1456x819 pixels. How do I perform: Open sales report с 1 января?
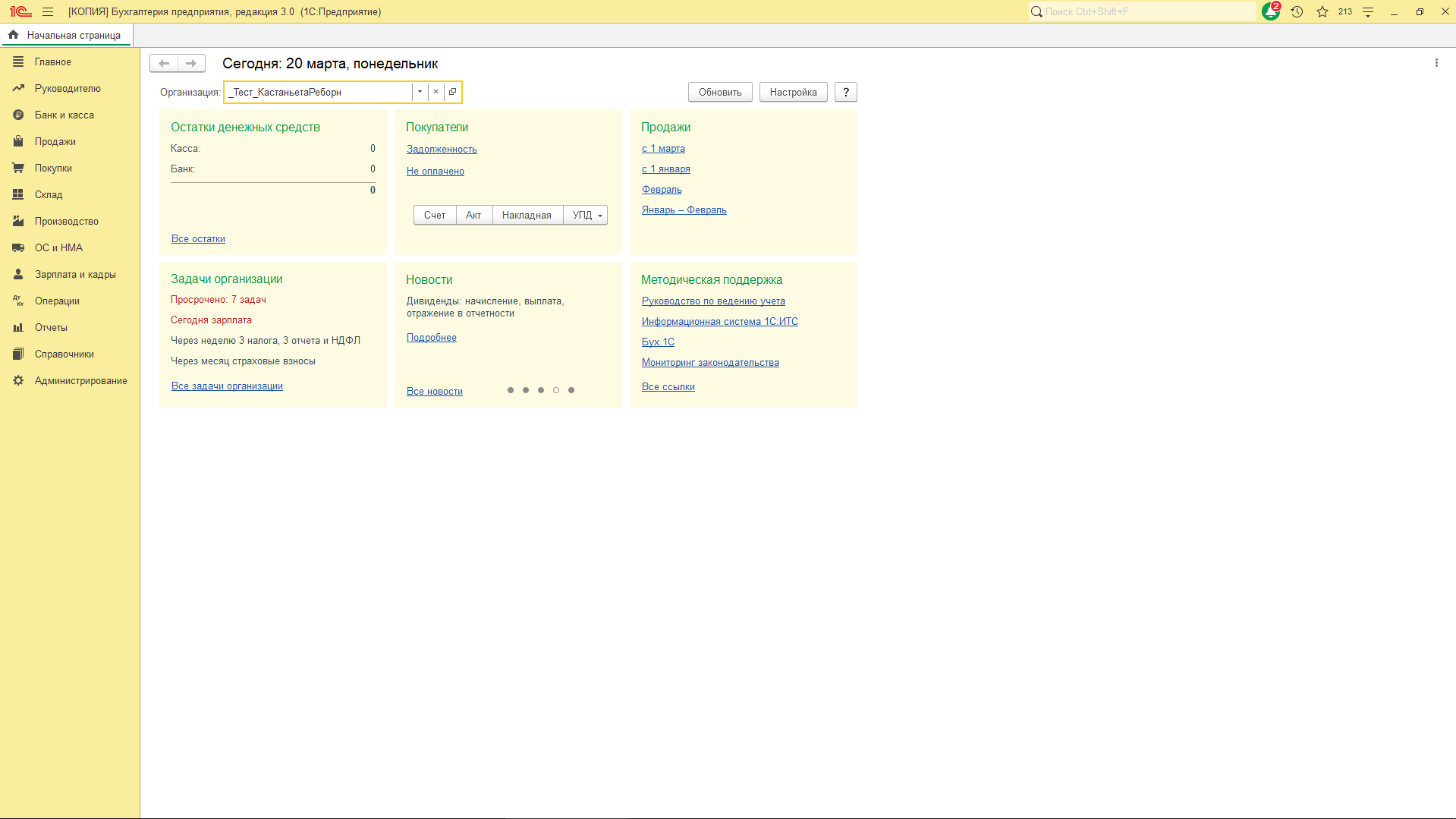(x=666, y=169)
